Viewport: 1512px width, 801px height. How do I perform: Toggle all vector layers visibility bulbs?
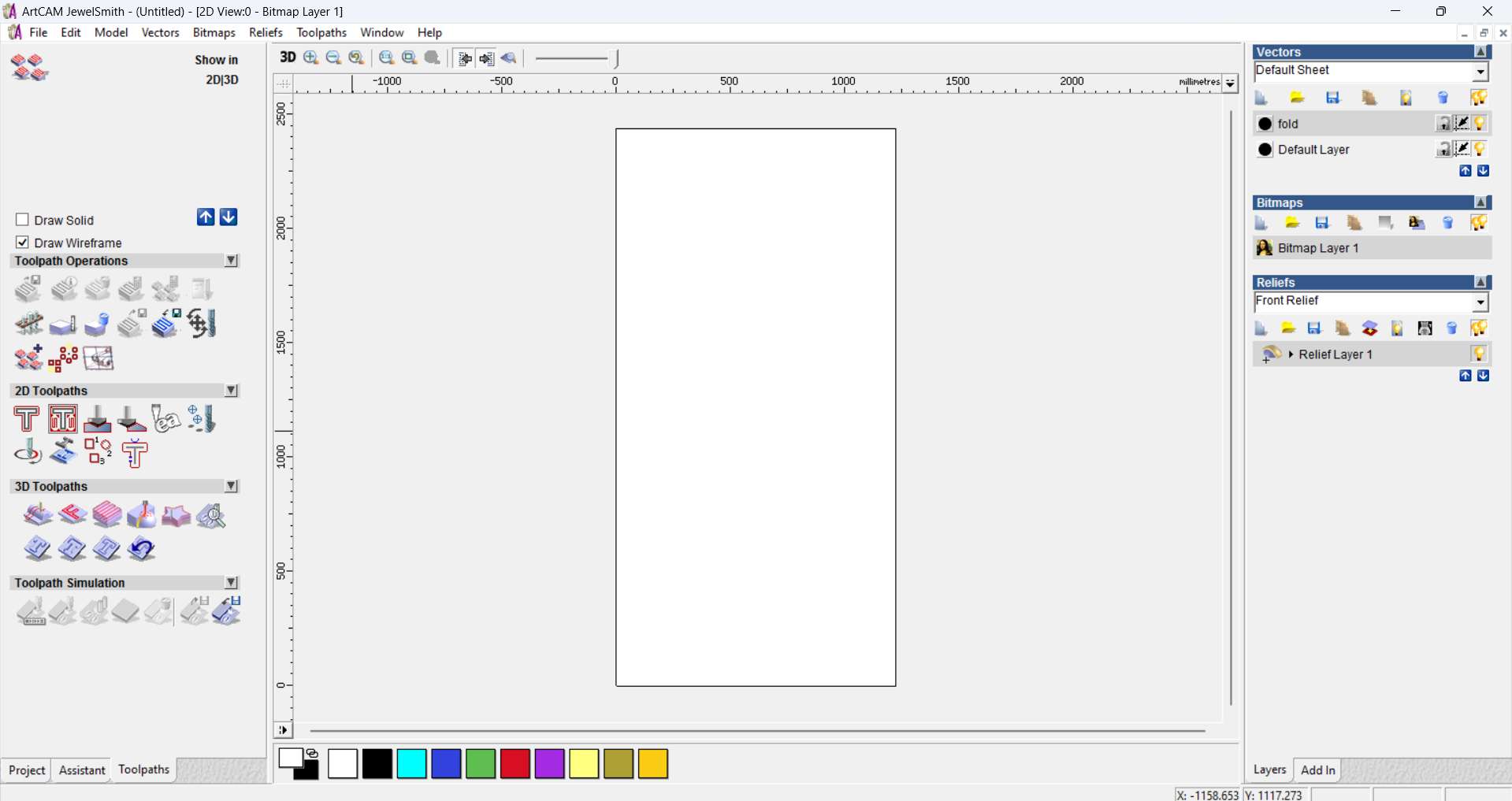pos(1479,98)
